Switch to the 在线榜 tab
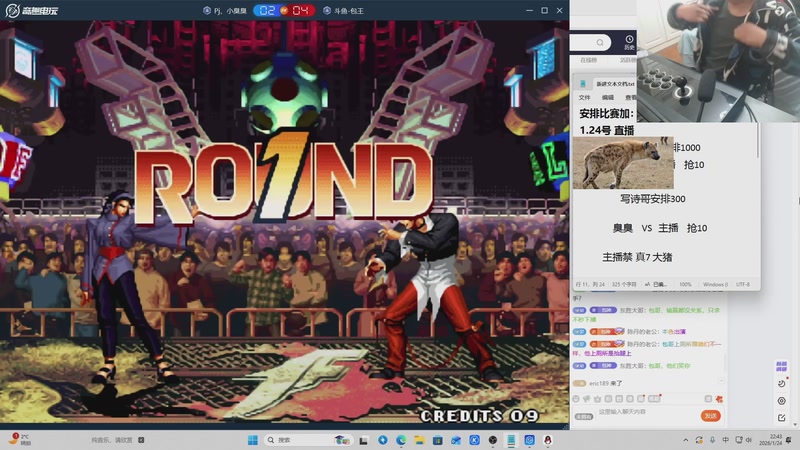This screenshot has height=450, width=800. [588, 60]
